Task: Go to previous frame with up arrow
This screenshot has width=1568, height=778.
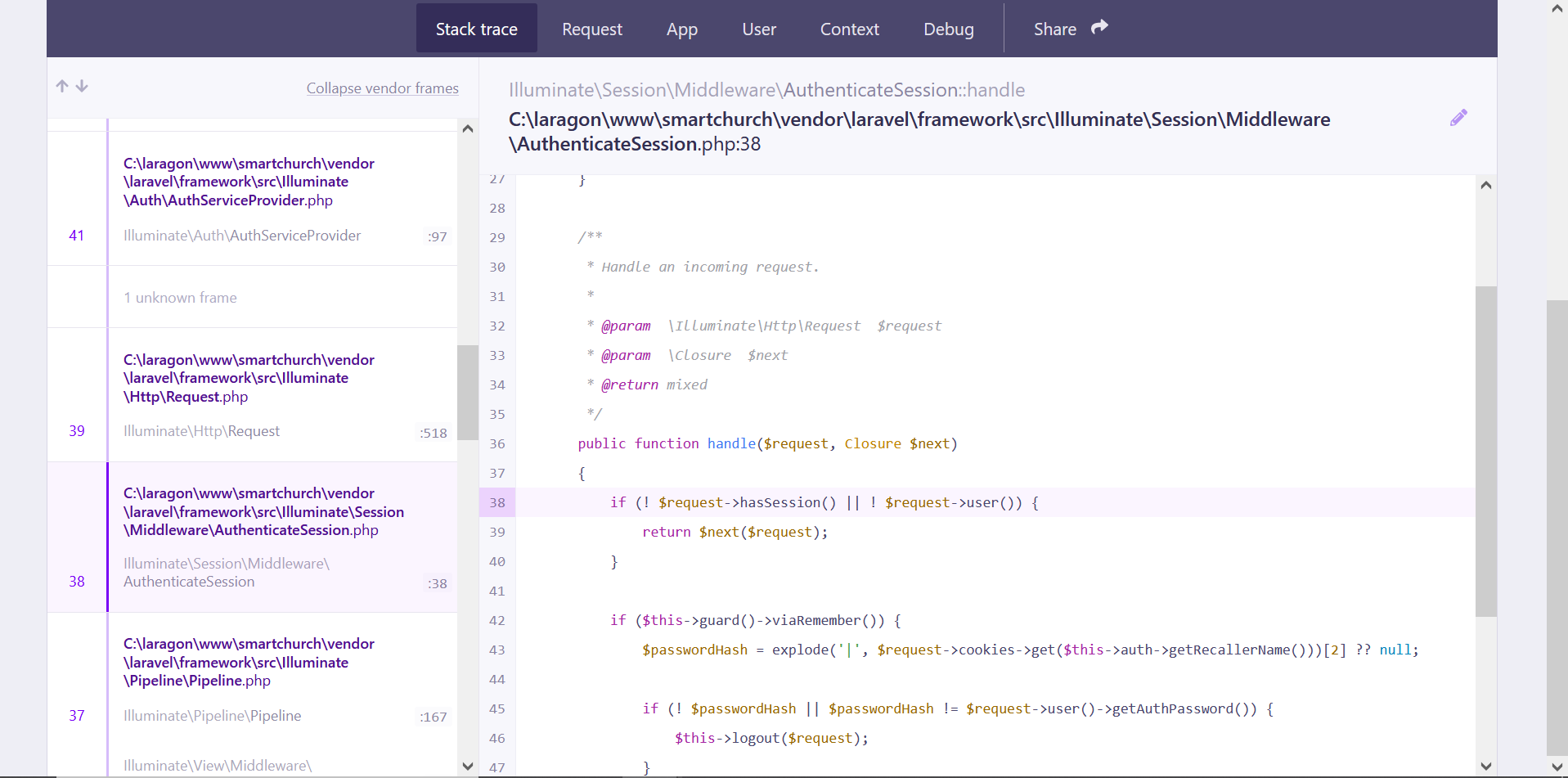Action: point(62,86)
